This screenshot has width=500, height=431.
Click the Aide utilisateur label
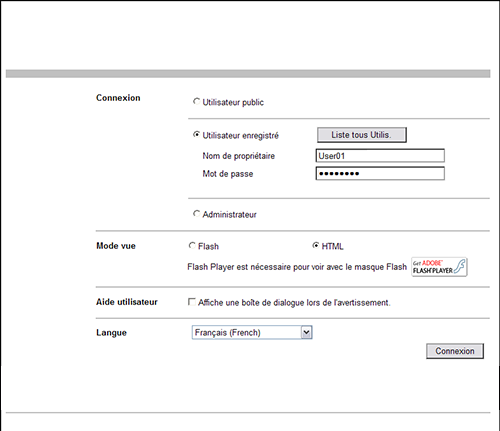[x=127, y=302]
